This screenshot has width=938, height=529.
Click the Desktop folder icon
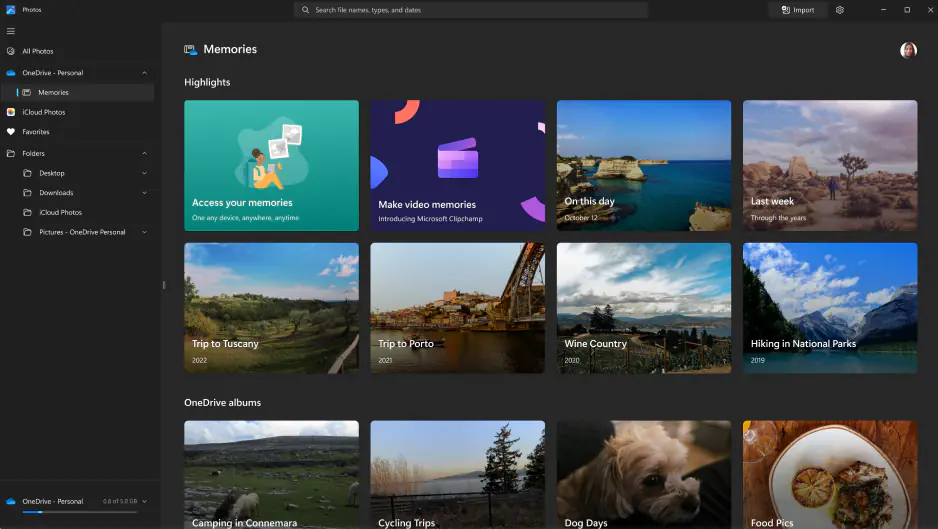pos(27,174)
